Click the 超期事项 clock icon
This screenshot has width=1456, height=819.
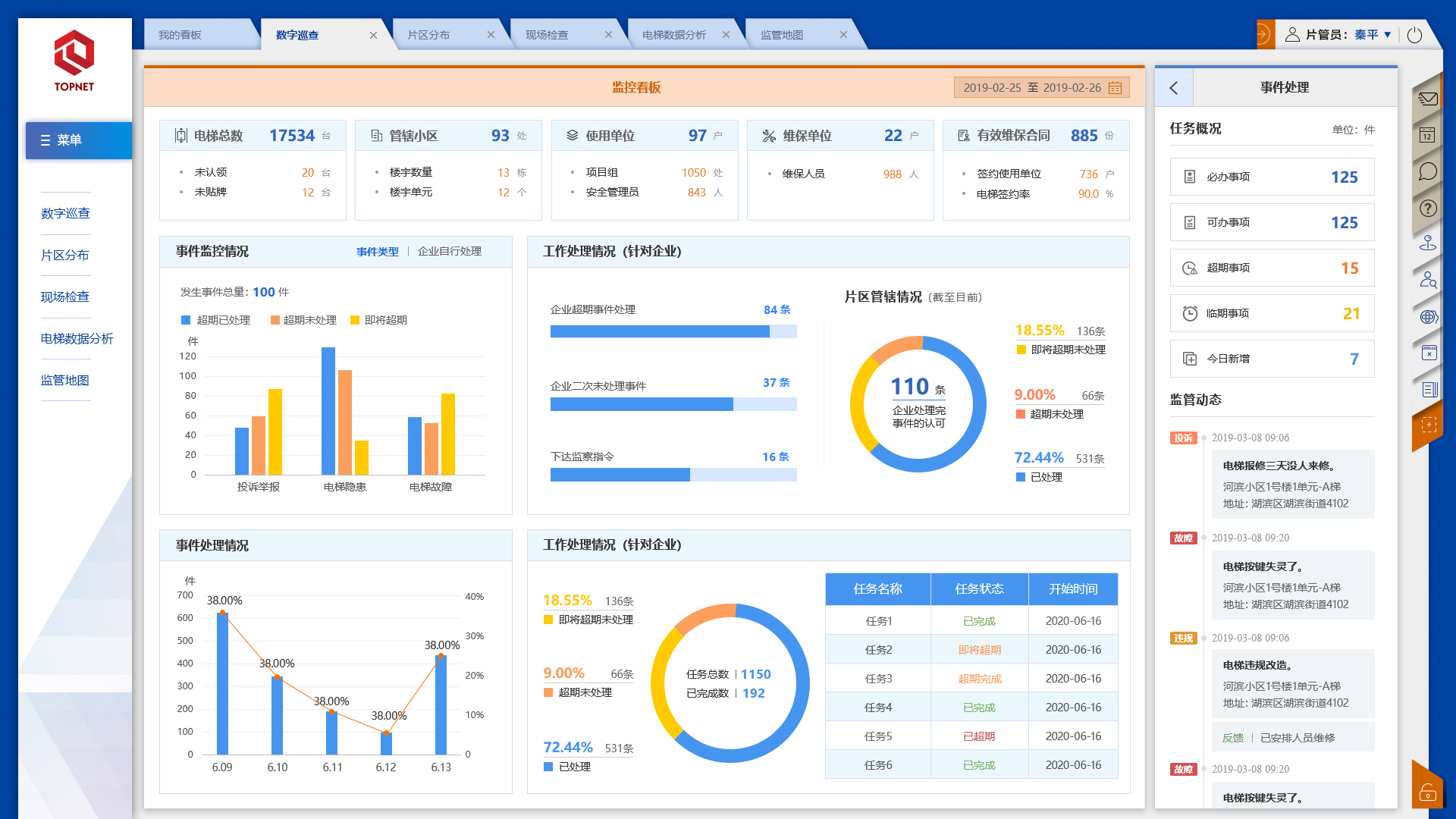(1190, 268)
